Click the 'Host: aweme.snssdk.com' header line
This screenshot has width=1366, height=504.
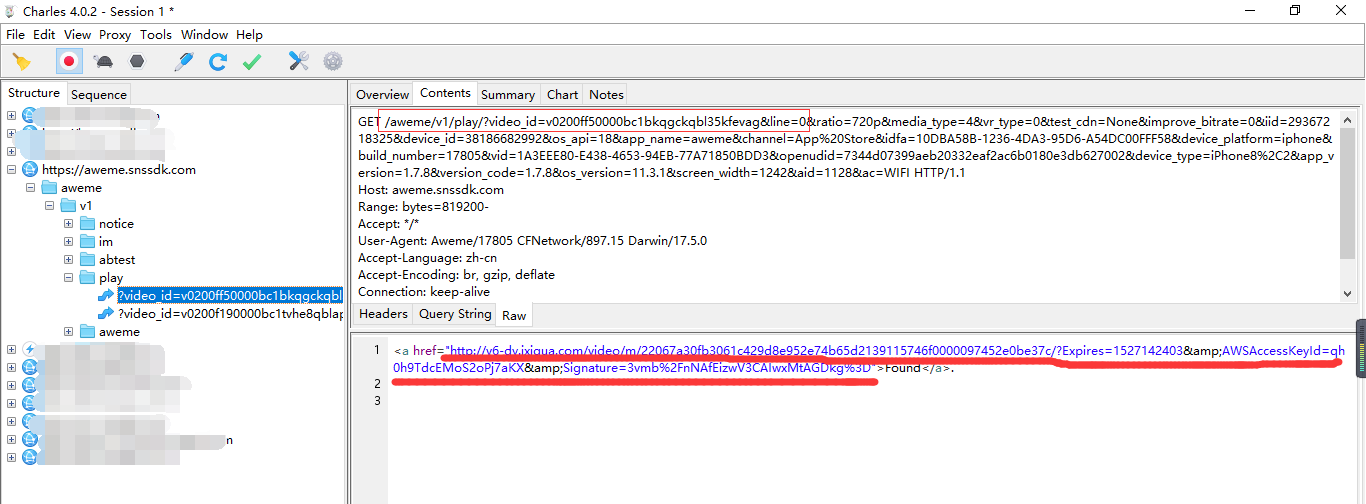point(431,189)
